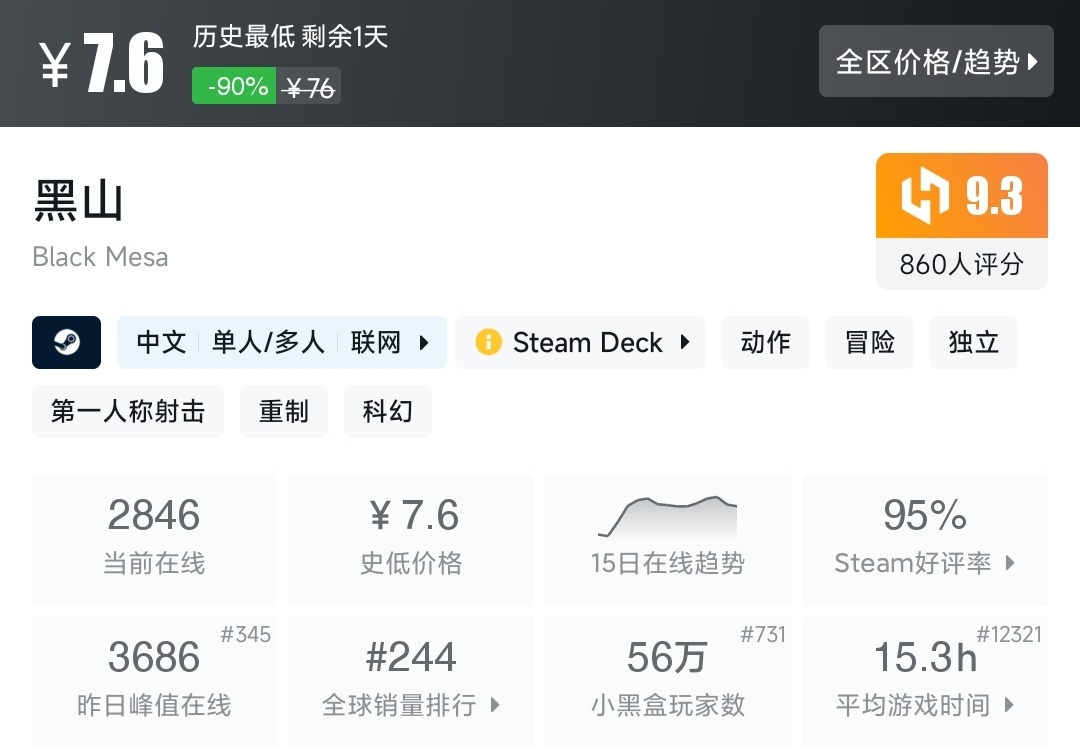Open the Steam positive review rate arrow
This screenshot has height=756, width=1080.
[1010, 563]
